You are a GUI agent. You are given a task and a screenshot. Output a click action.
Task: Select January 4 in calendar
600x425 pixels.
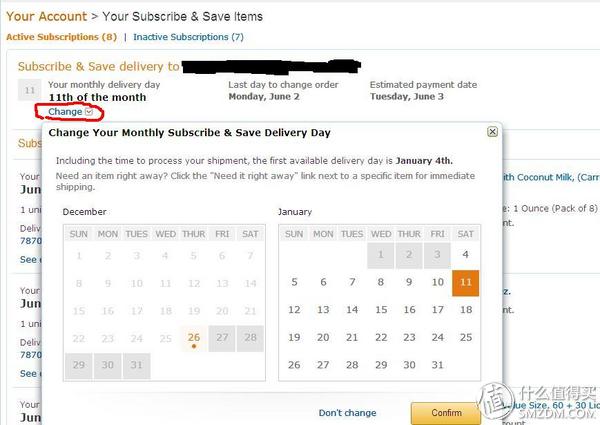coord(465,254)
